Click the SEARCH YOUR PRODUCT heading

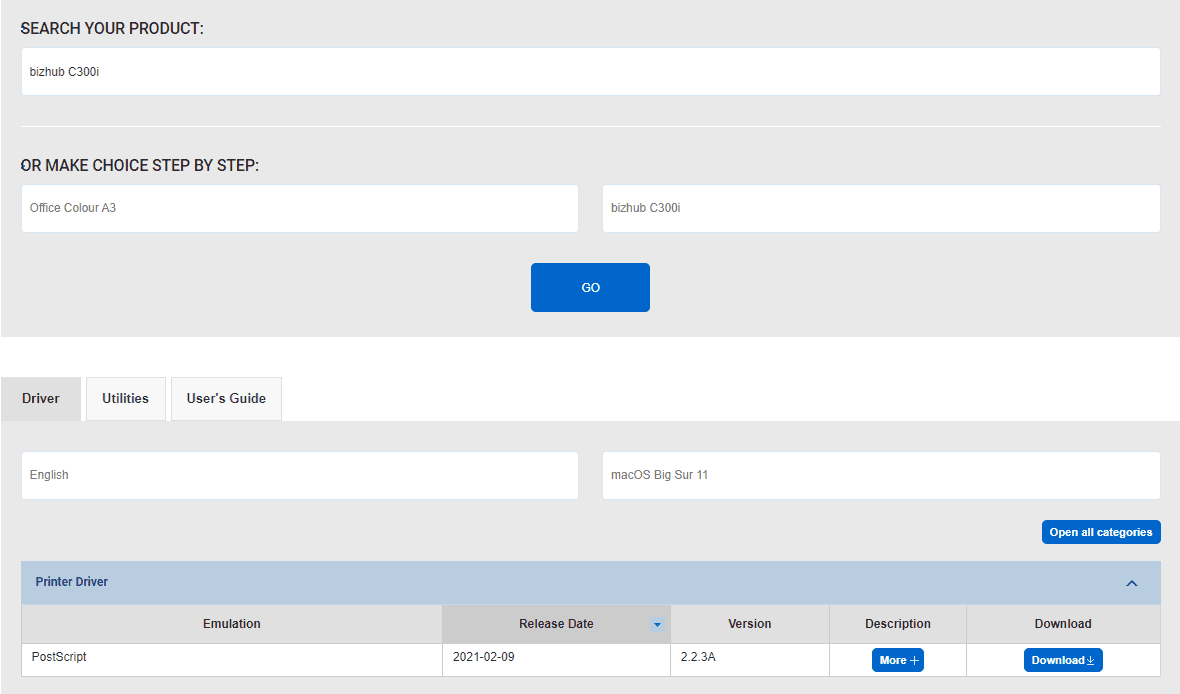point(112,29)
